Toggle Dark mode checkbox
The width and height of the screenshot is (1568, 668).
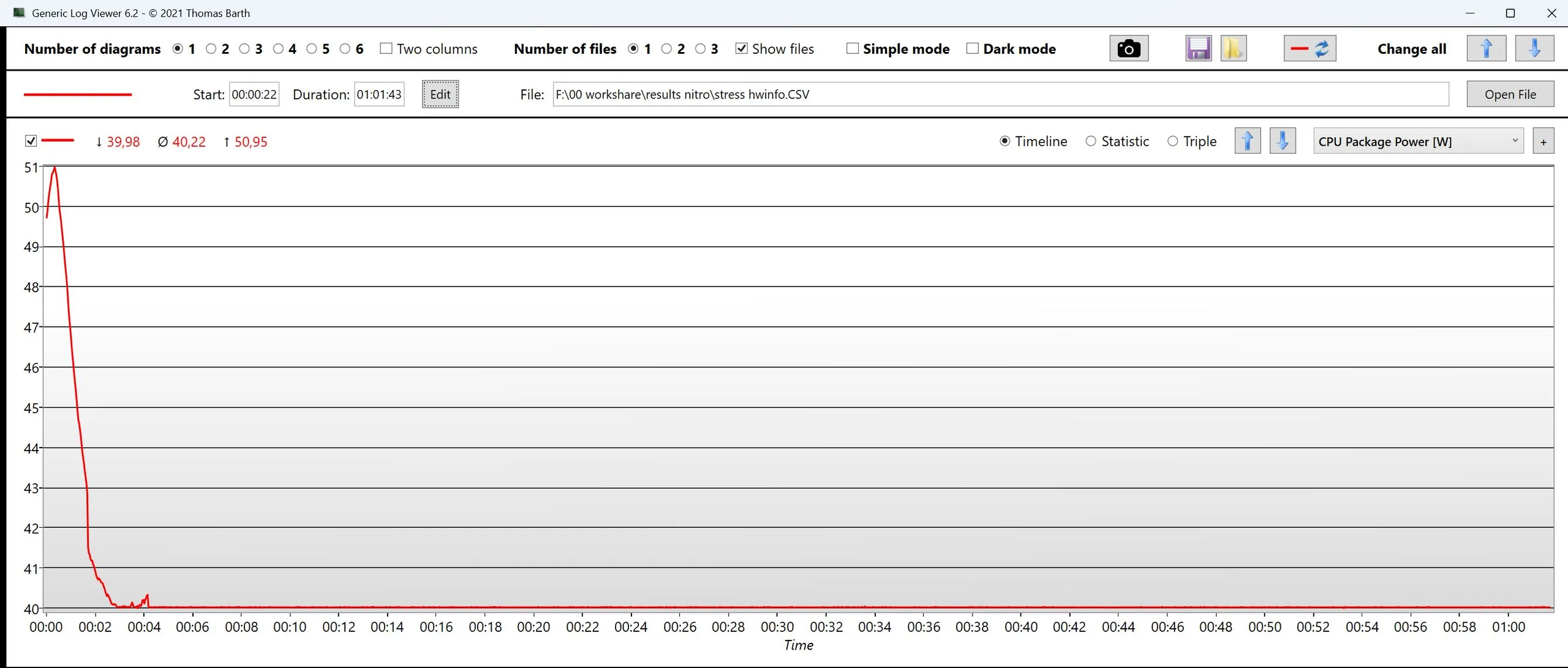coord(972,48)
